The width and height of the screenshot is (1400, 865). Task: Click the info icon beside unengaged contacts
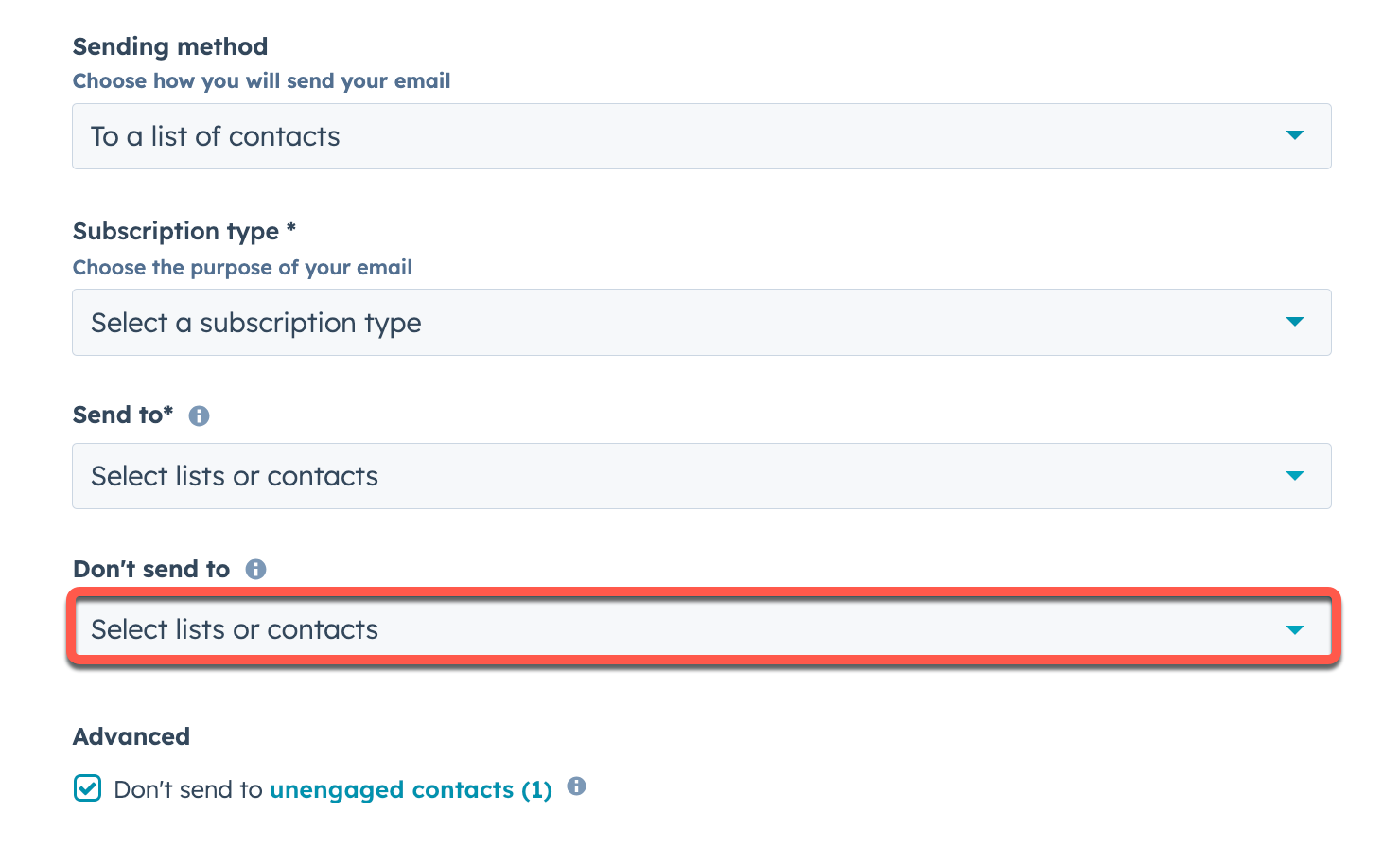[576, 786]
